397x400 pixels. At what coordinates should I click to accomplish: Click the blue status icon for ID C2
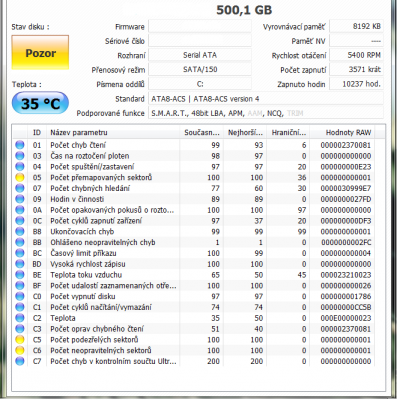point(20,318)
